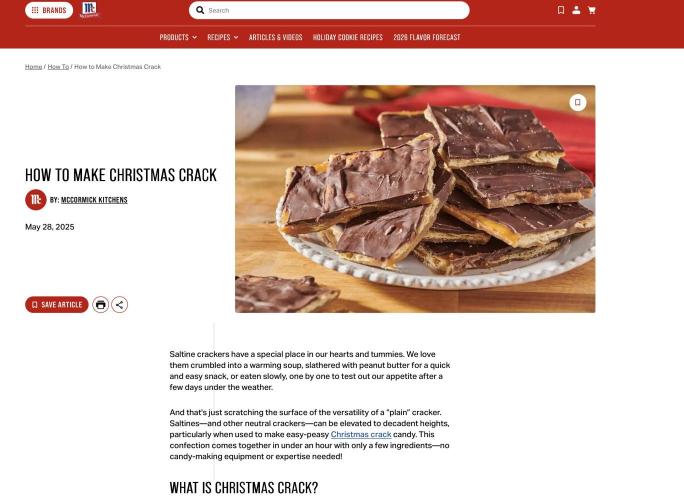684x500 pixels.
Task: Open 2026 Flavor Forecast menu item
Action: click(427, 37)
